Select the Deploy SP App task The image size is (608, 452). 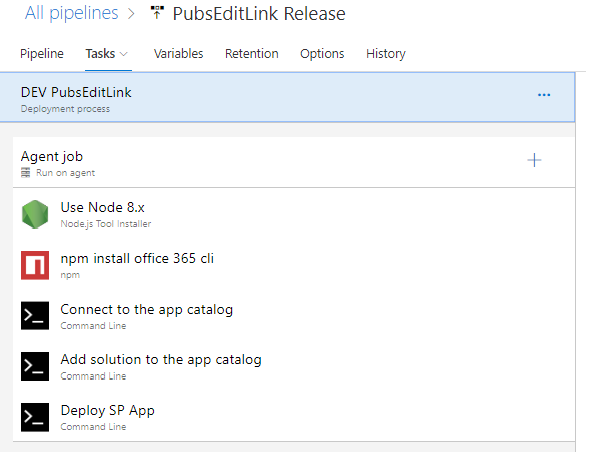pyautogui.click(x=294, y=417)
